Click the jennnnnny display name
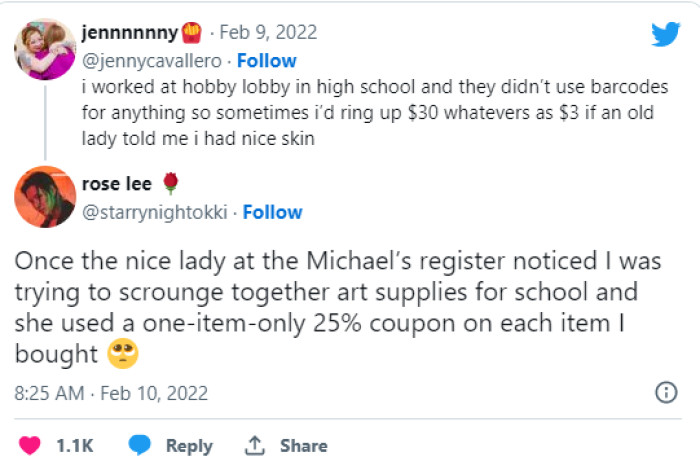Image resolution: width=700 pixels, height=470 pixels. (130, 33)
